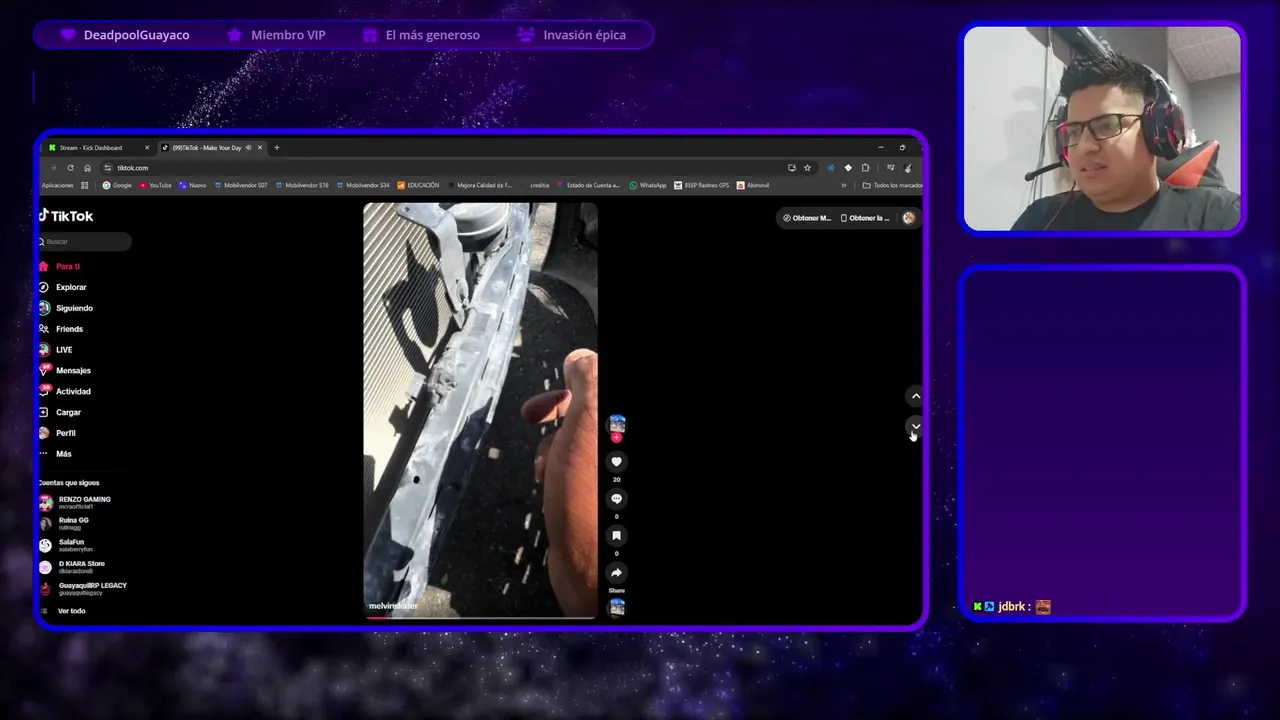
Task: Click melvinskater username on video
Action: pos(393,606)
